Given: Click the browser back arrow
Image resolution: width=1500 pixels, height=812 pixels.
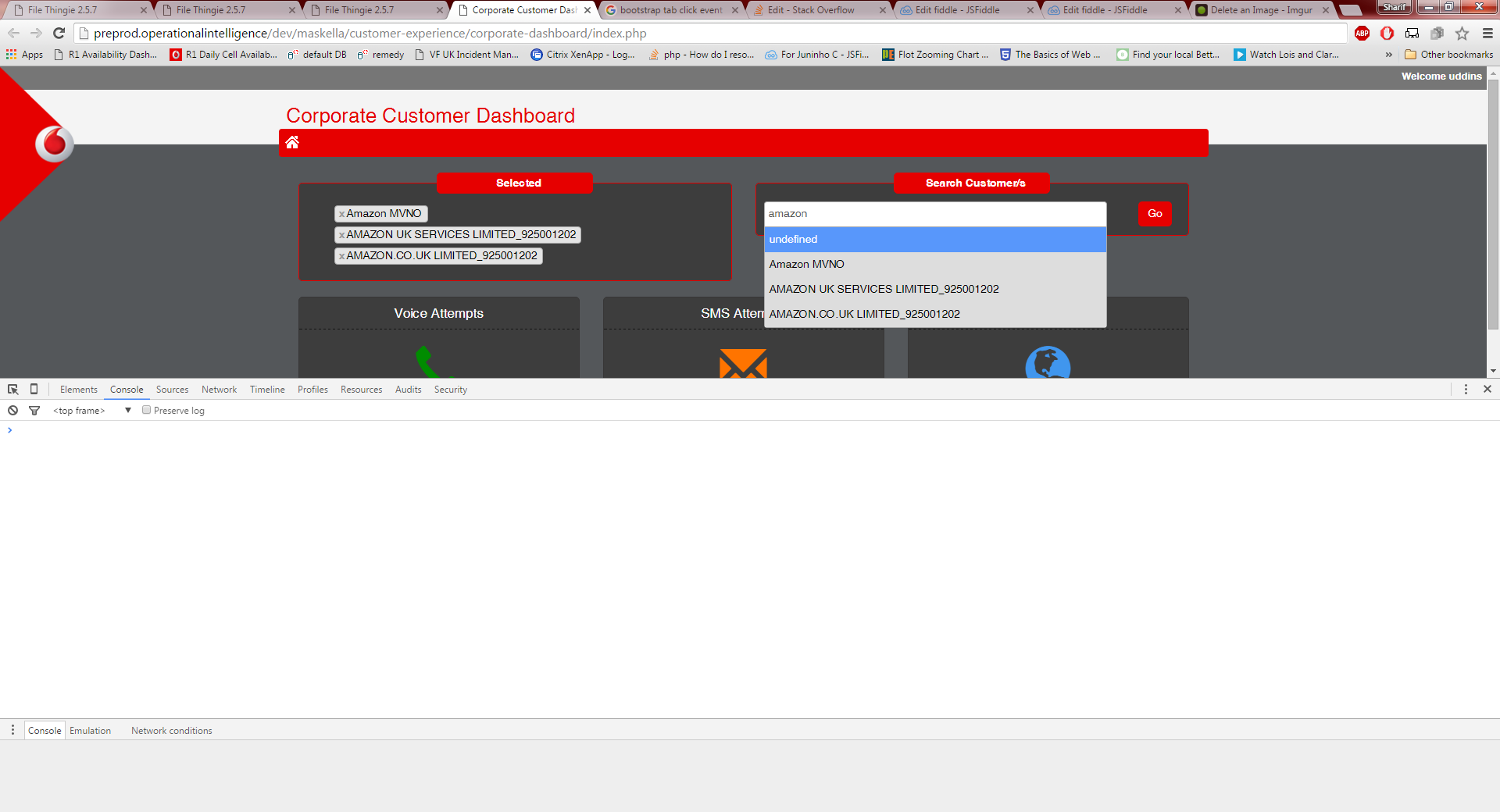Looking at the screenshot, I should 13,34.
